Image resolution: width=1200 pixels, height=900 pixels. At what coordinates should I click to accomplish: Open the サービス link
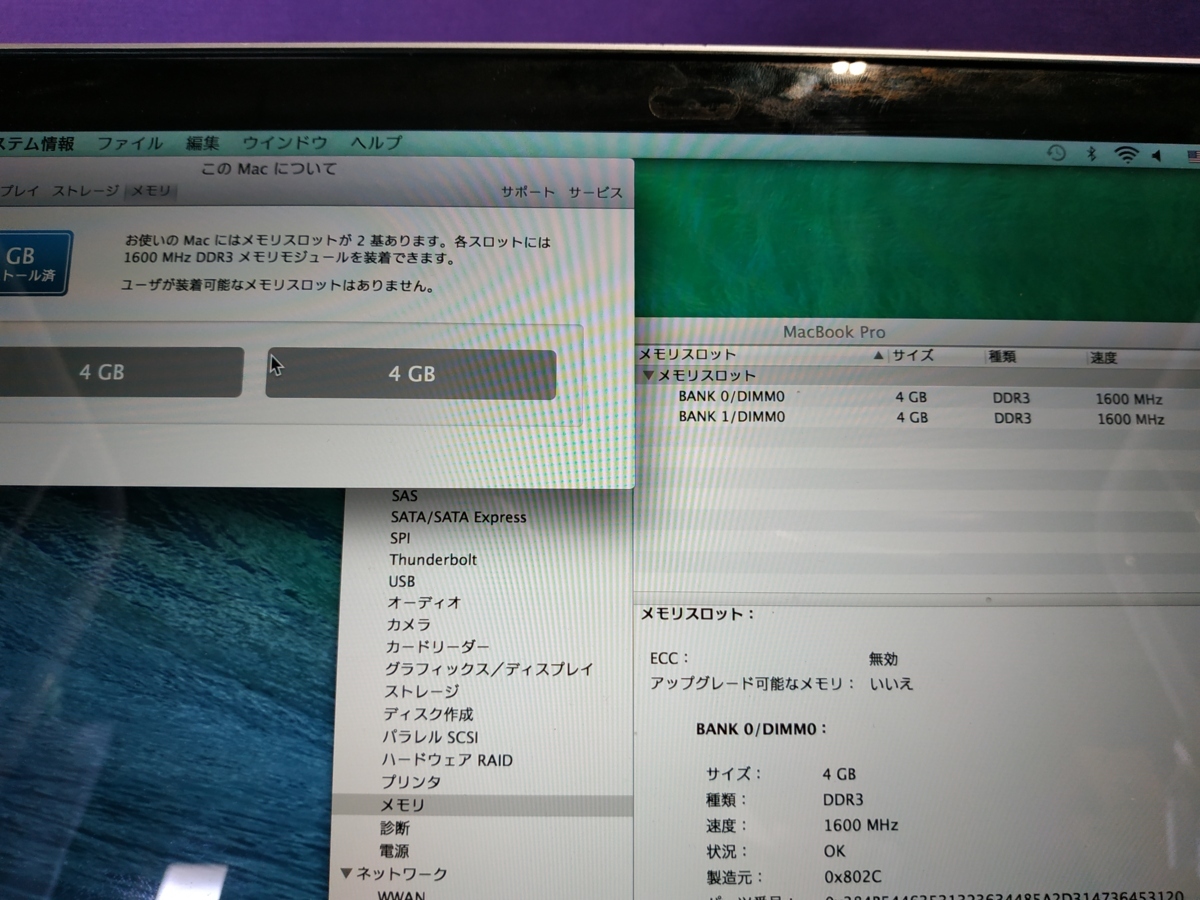595,193
